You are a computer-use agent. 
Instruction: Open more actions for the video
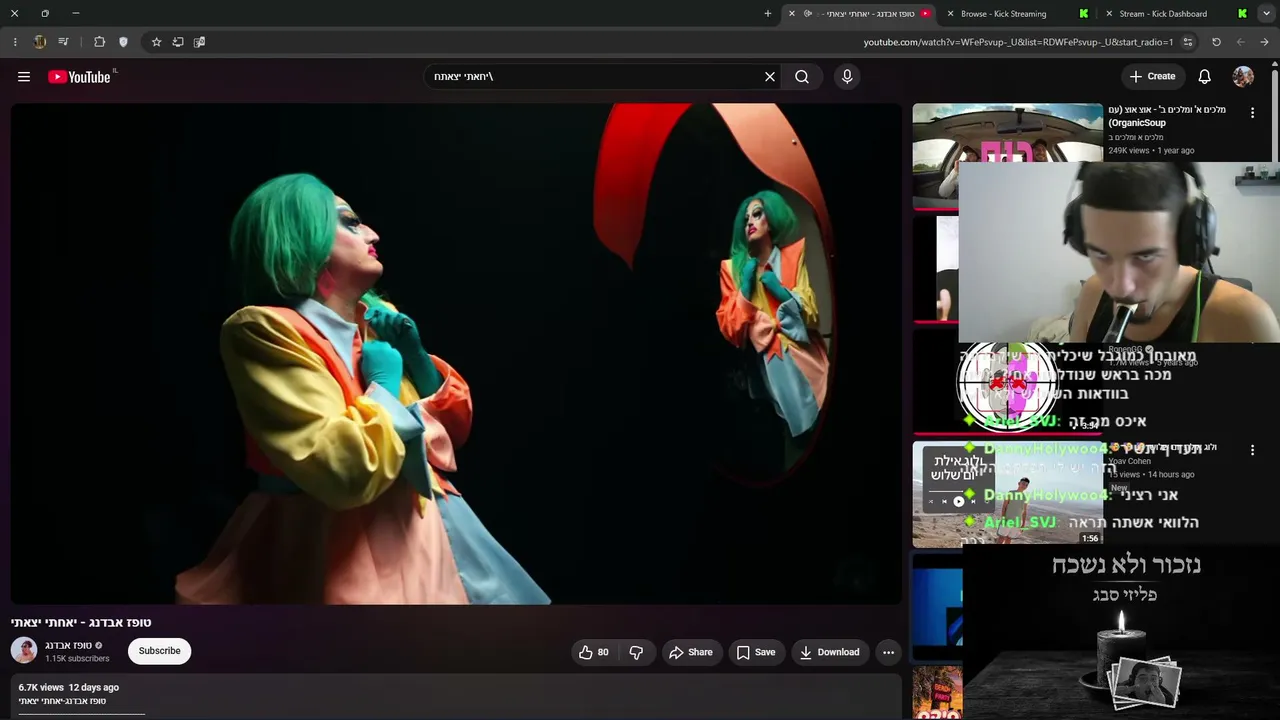pyautogui.click(x=888, y=652)
